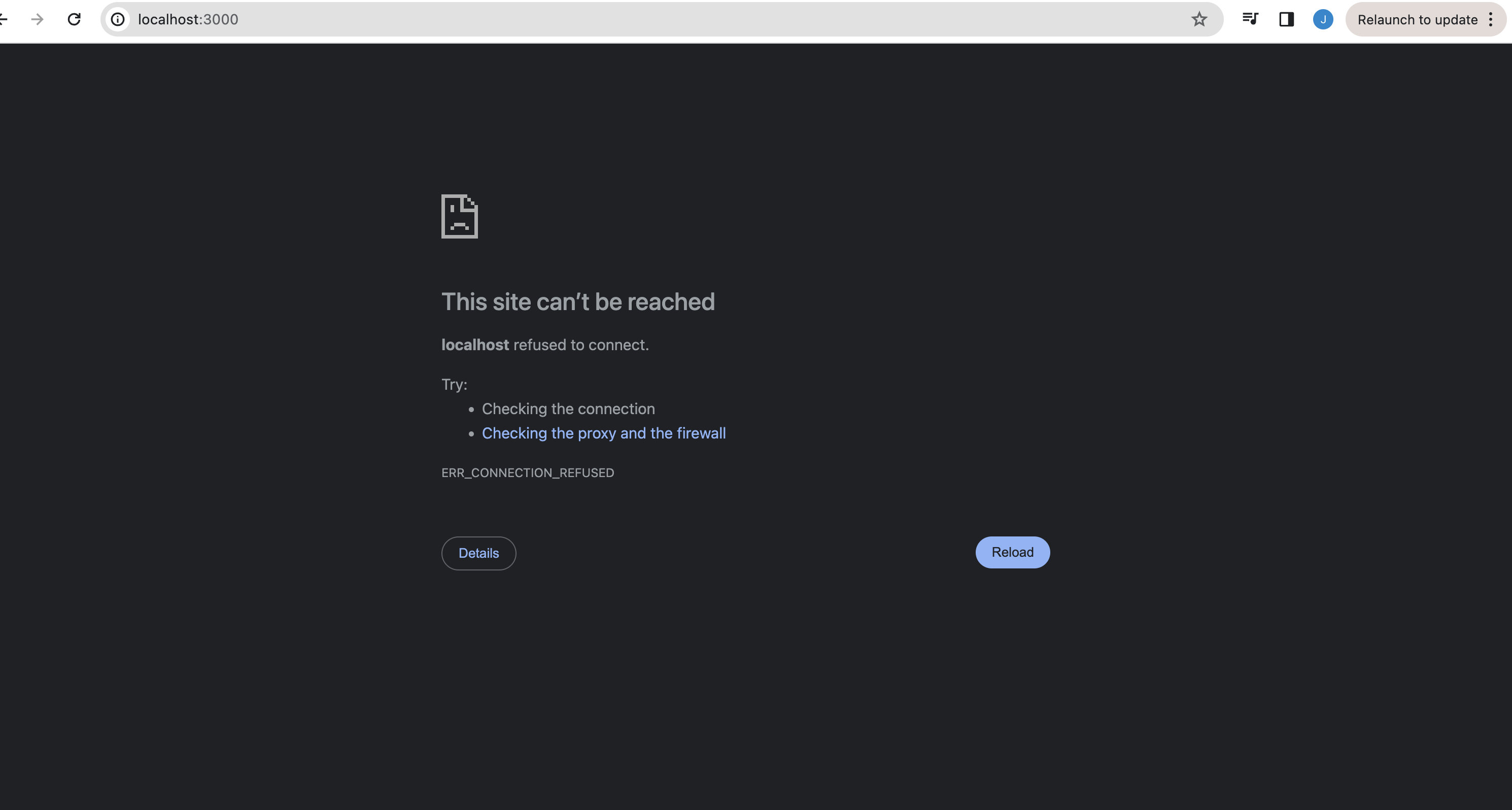
Task: Bookmark this tab with the star icon
Action: (x=1199, y=19)
